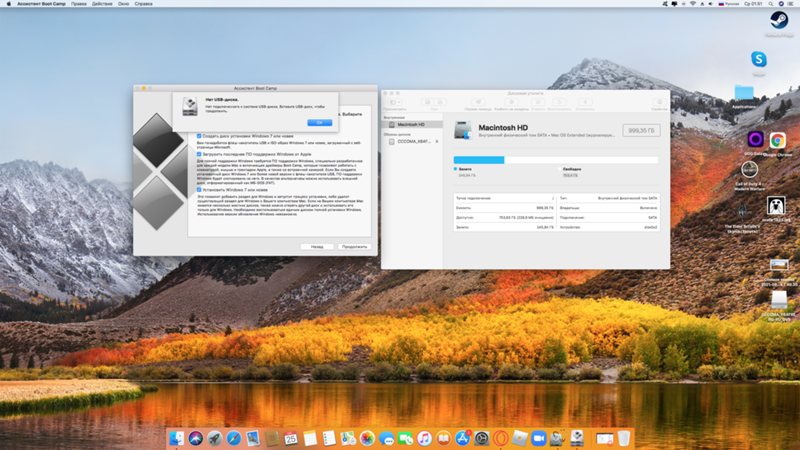Image resolution: width=800 pixels, height=450 pixels.
Task: Open the Apple menu
Action: (x=8, y=4)
